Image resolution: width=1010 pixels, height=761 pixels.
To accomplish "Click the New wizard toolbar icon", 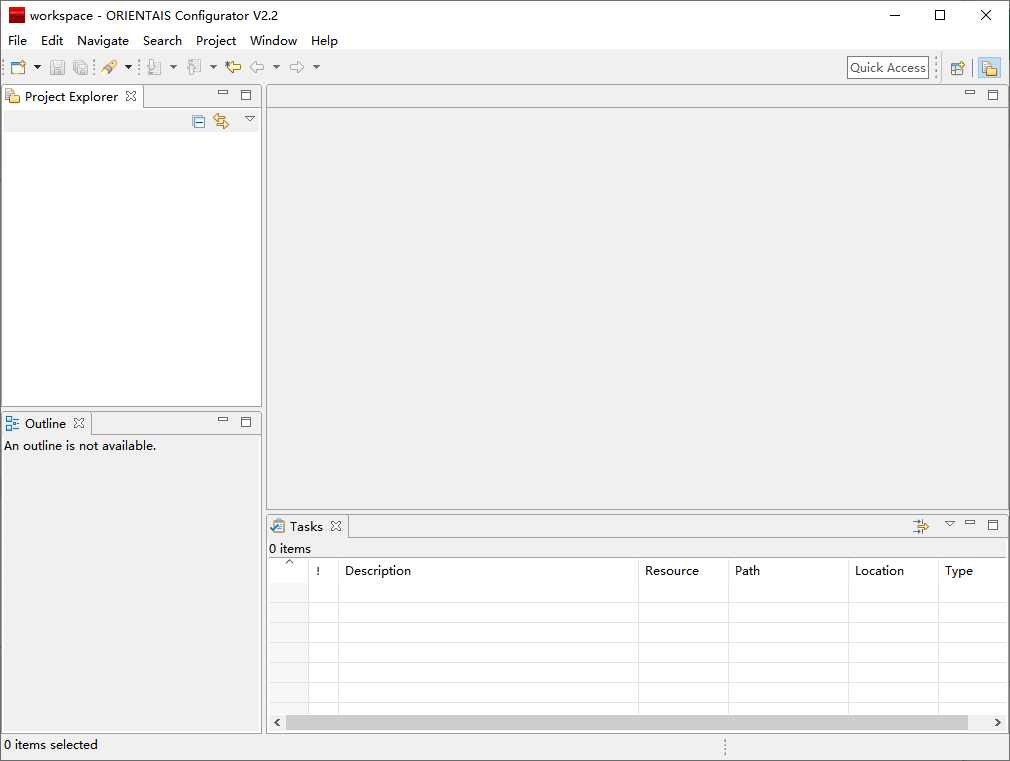I will [x=18, y=67].
